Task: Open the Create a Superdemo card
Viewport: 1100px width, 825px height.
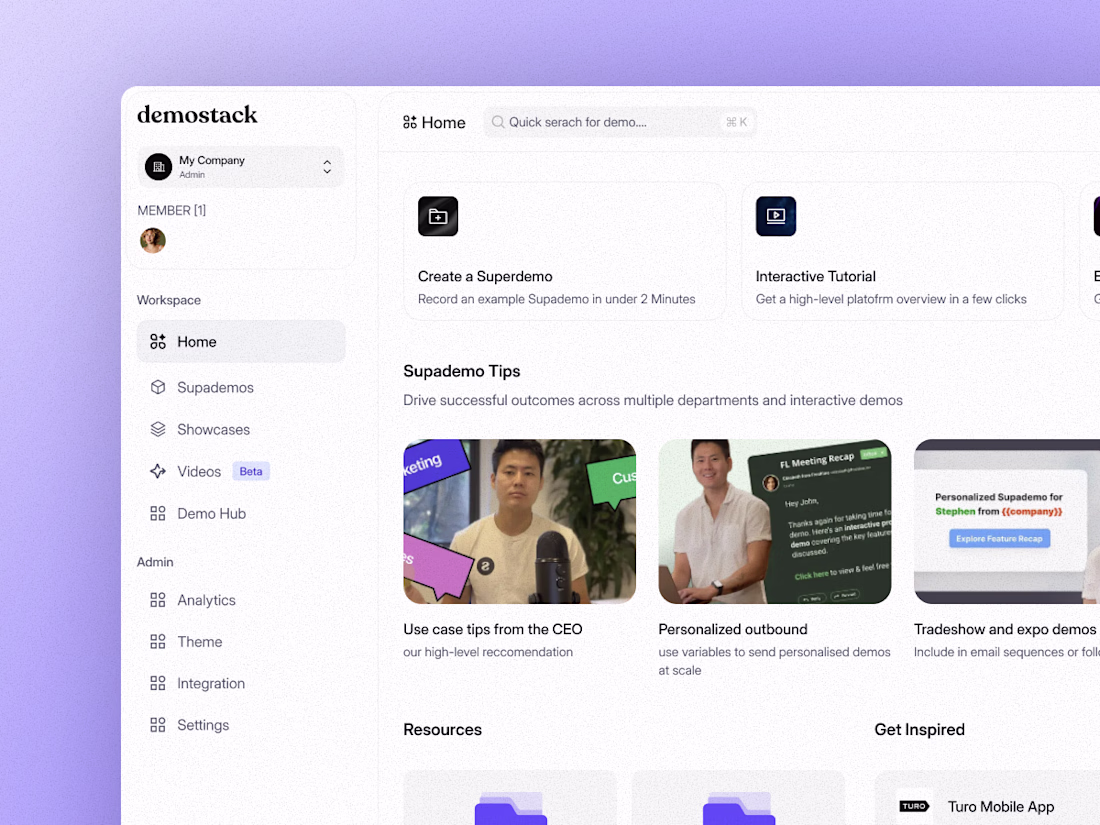Action: 564,251
